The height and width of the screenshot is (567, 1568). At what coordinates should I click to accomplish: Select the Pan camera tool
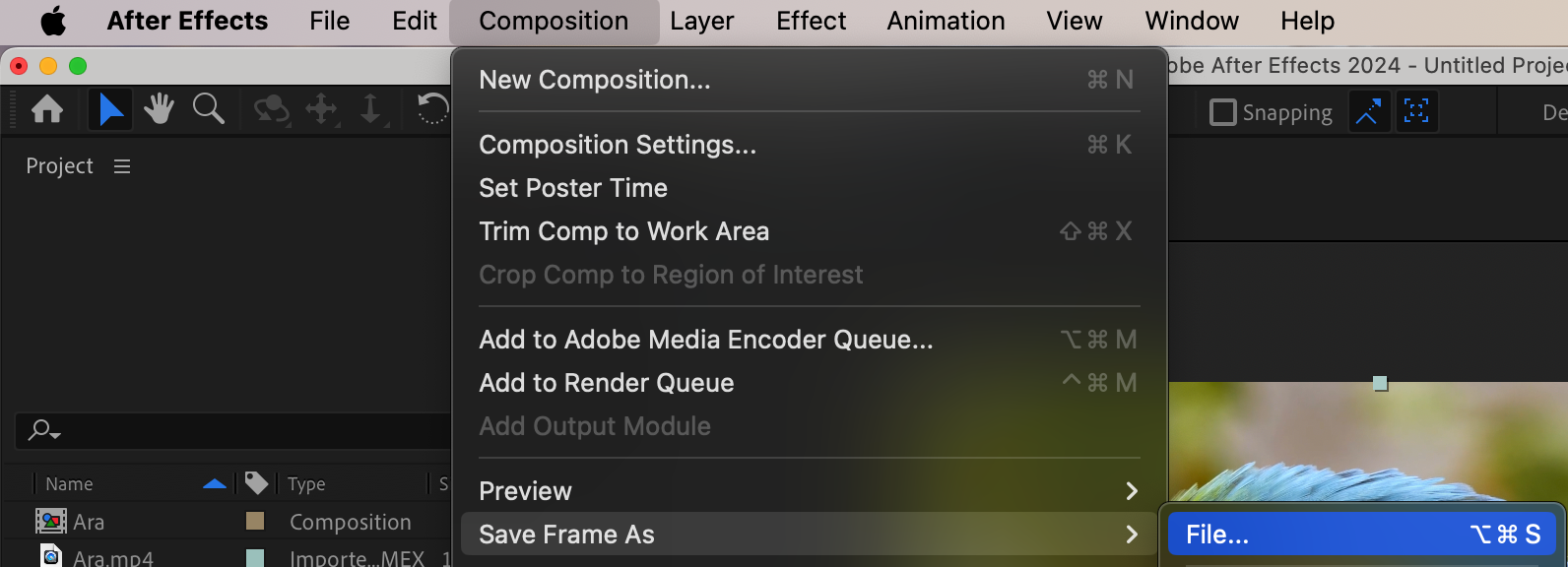tap(321, 109)
